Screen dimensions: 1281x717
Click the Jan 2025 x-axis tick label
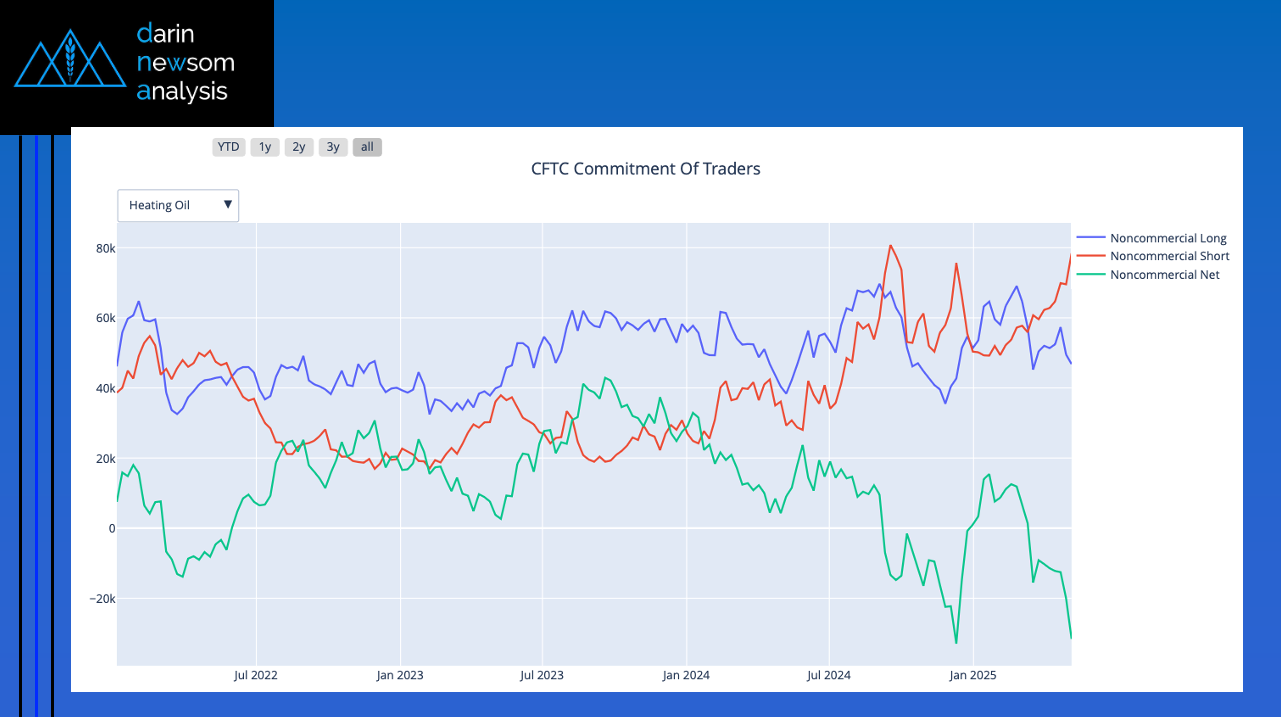tap(972, 675)
